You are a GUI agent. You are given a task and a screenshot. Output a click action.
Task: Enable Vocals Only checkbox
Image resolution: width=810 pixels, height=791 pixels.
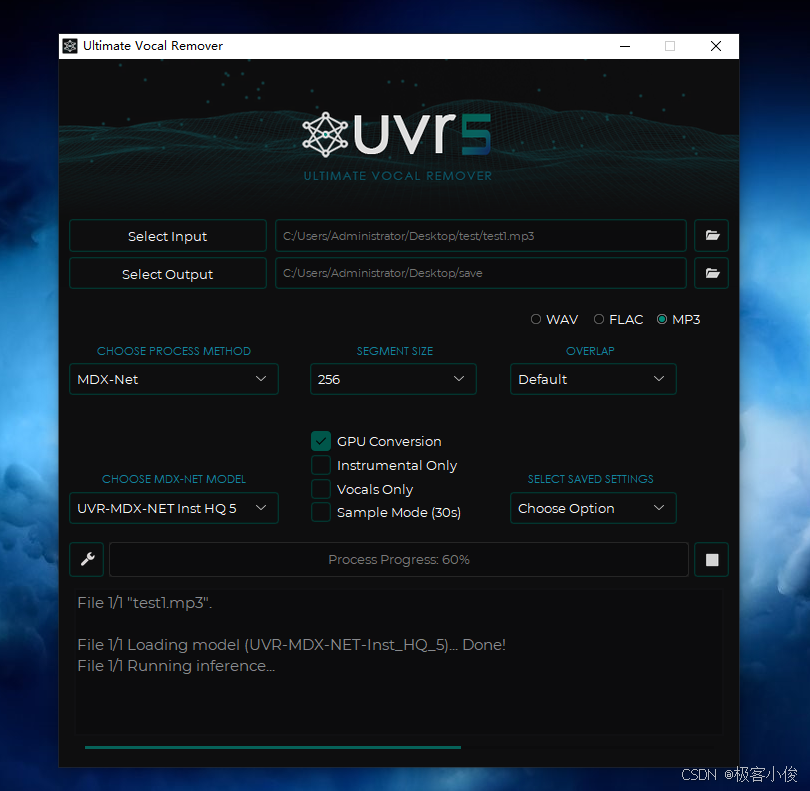click(321, 489)
